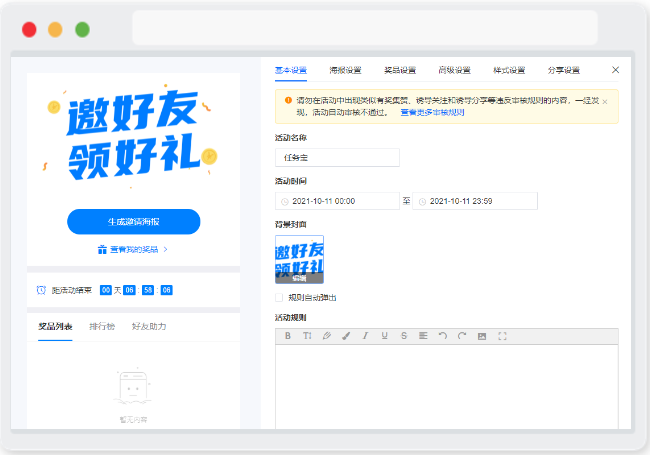Toggle italic formatting in the editor
The width and height of the screenshot is (650, 455).
pos(365,336)
